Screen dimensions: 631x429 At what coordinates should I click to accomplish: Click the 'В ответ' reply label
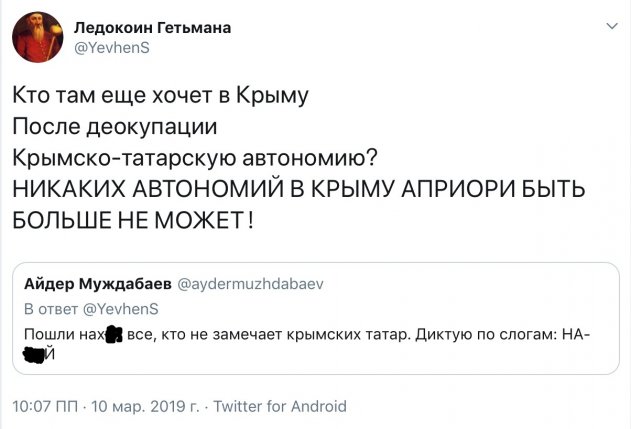(52, 308)
